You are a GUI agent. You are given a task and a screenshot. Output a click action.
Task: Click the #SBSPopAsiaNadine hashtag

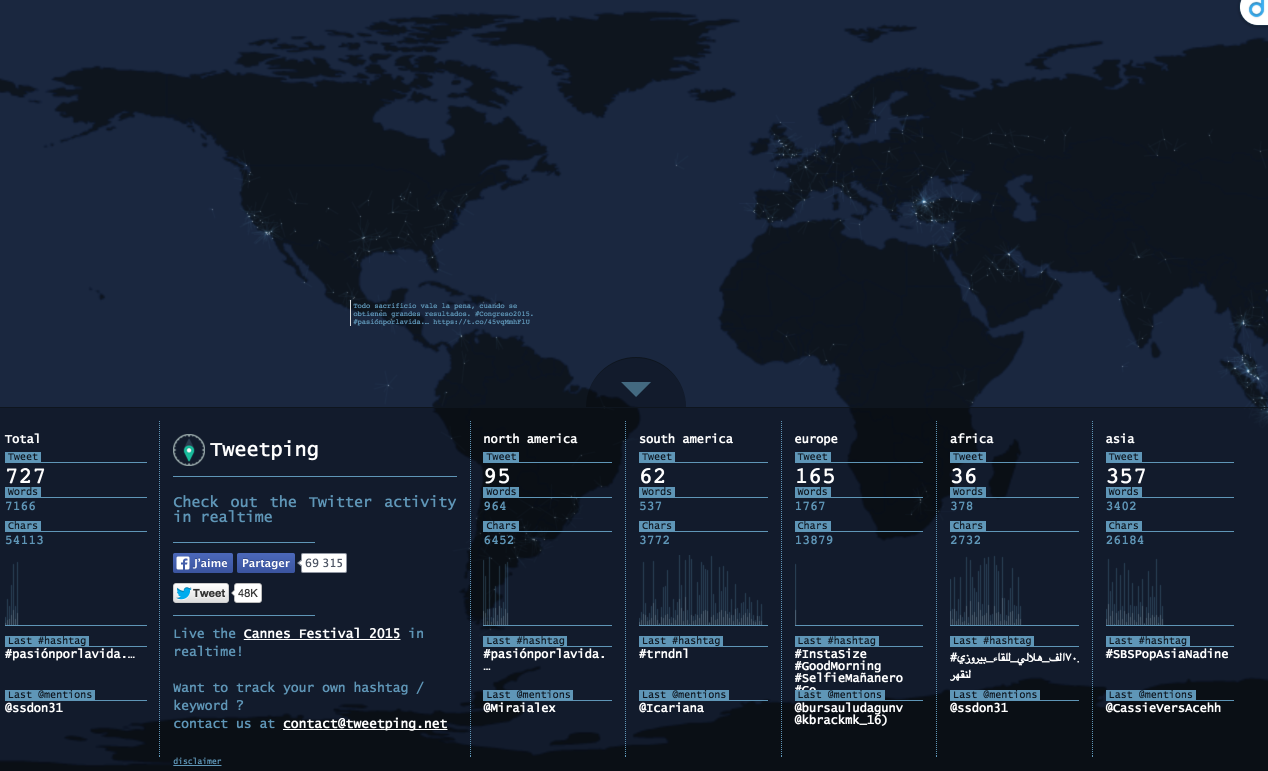(1167, 654)
